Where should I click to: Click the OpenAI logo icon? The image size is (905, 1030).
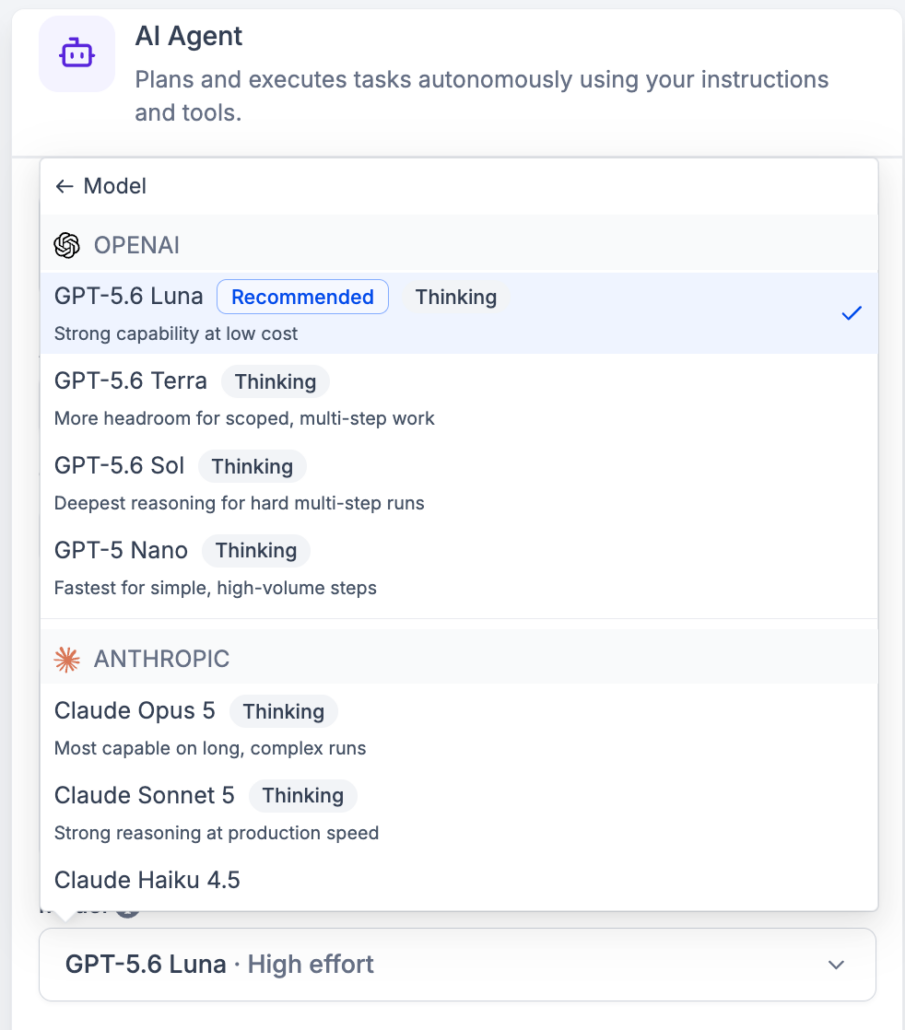(67, 246)
